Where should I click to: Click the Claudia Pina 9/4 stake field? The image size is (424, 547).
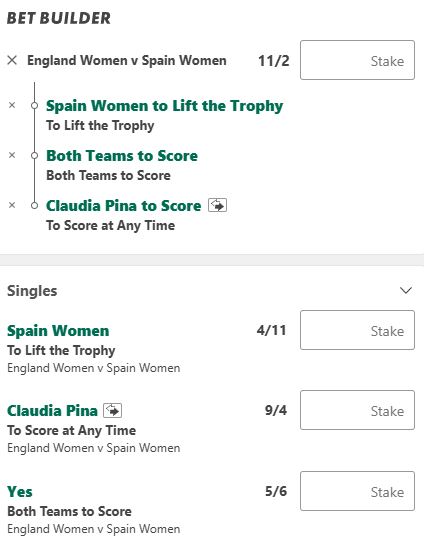point(357,410)
